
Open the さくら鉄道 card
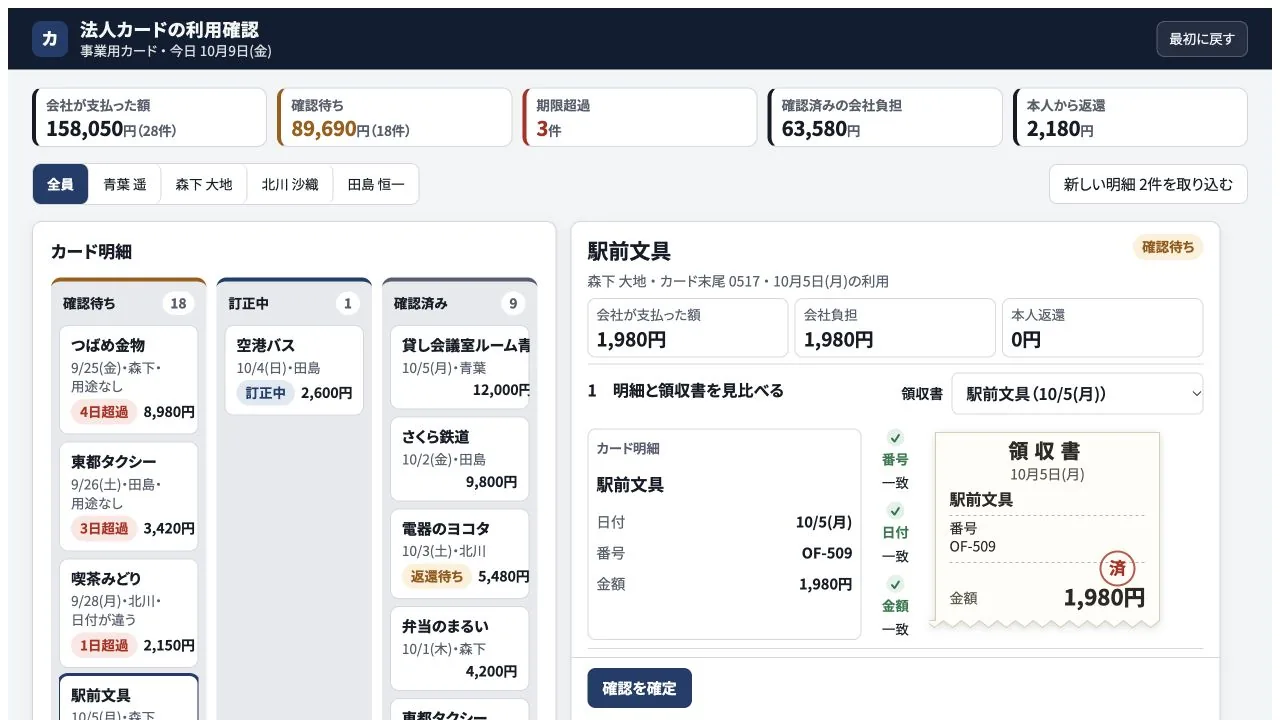(x=460, y=459)
